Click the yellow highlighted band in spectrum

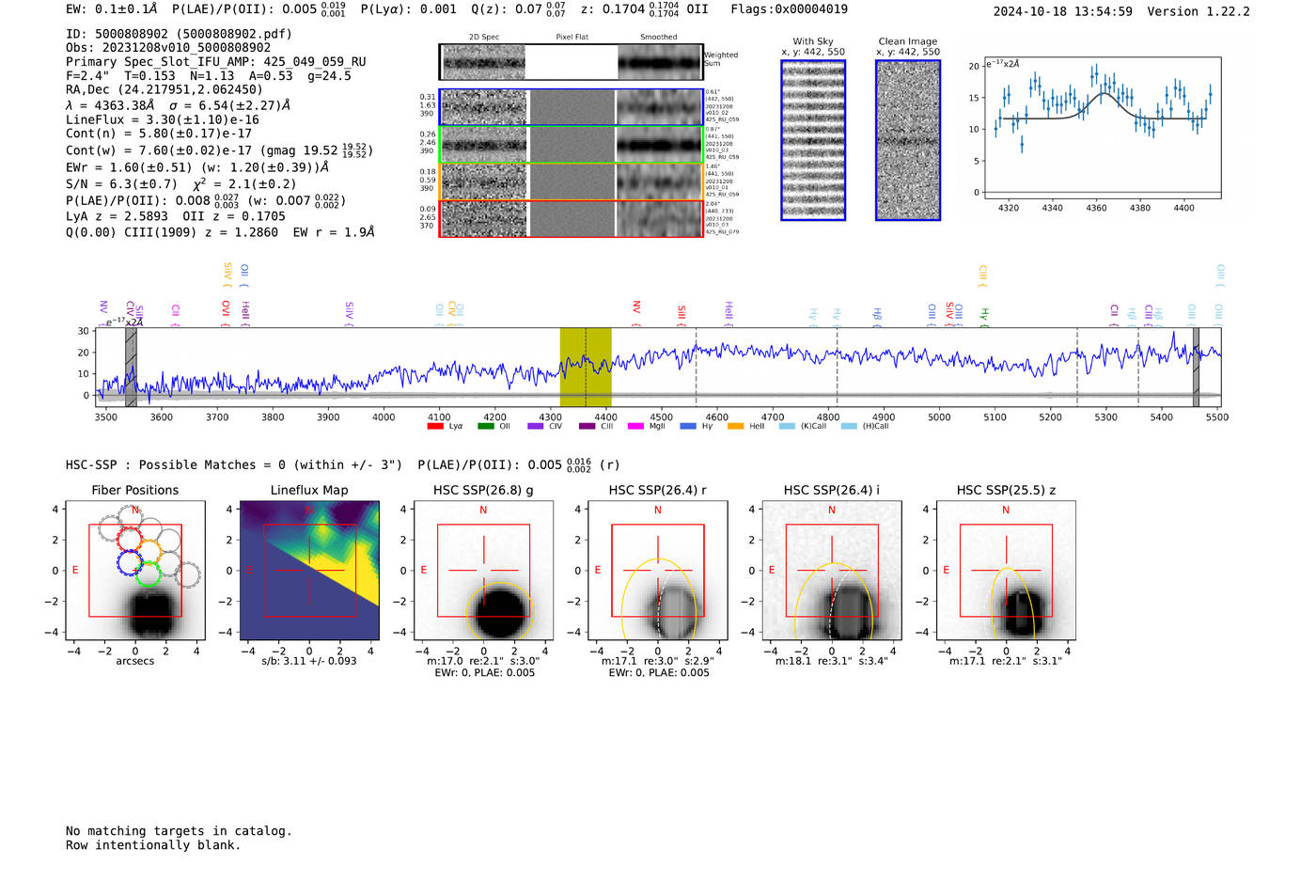click(586, 367)
